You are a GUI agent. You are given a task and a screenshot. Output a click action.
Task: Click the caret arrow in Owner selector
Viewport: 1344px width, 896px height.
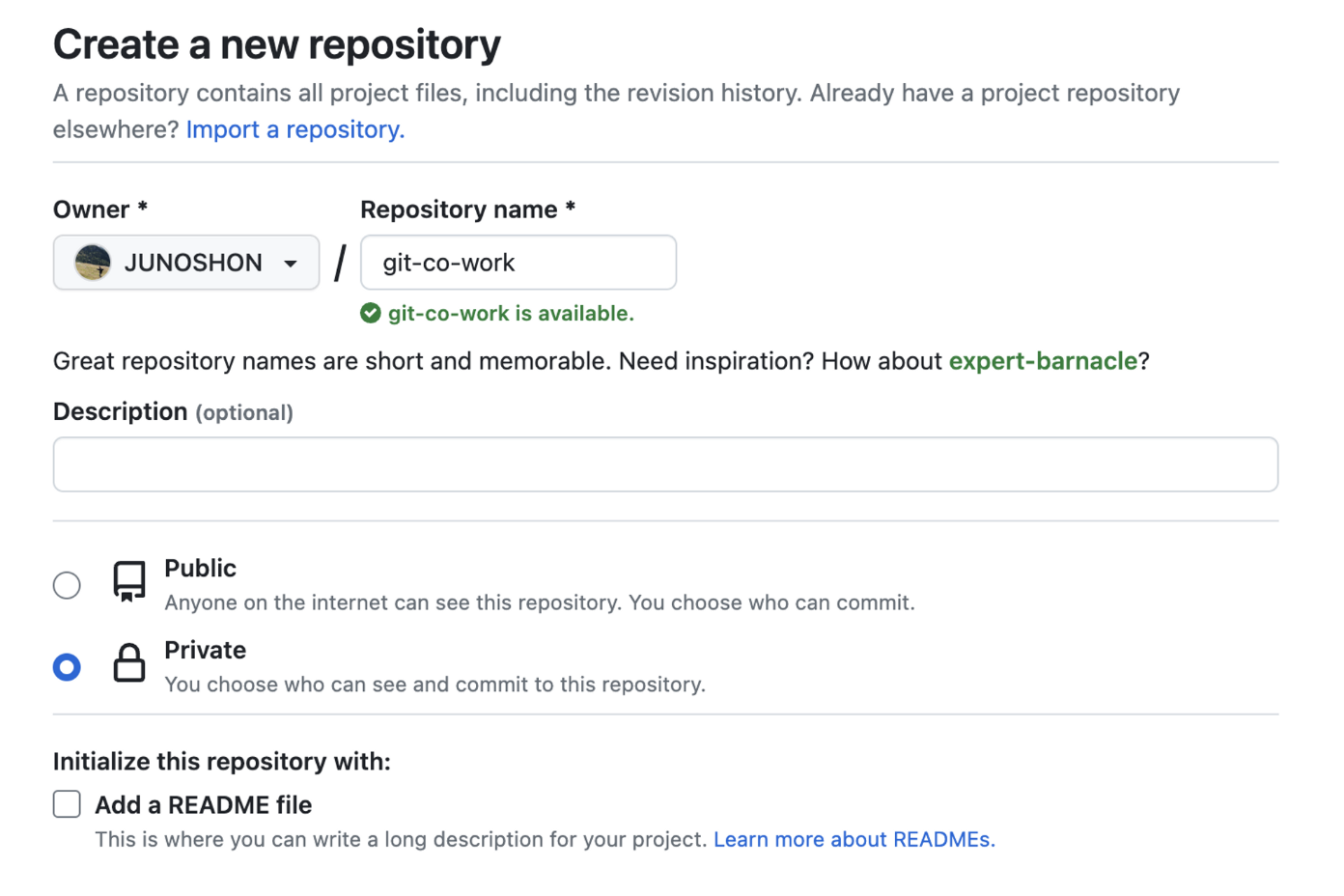291,264
